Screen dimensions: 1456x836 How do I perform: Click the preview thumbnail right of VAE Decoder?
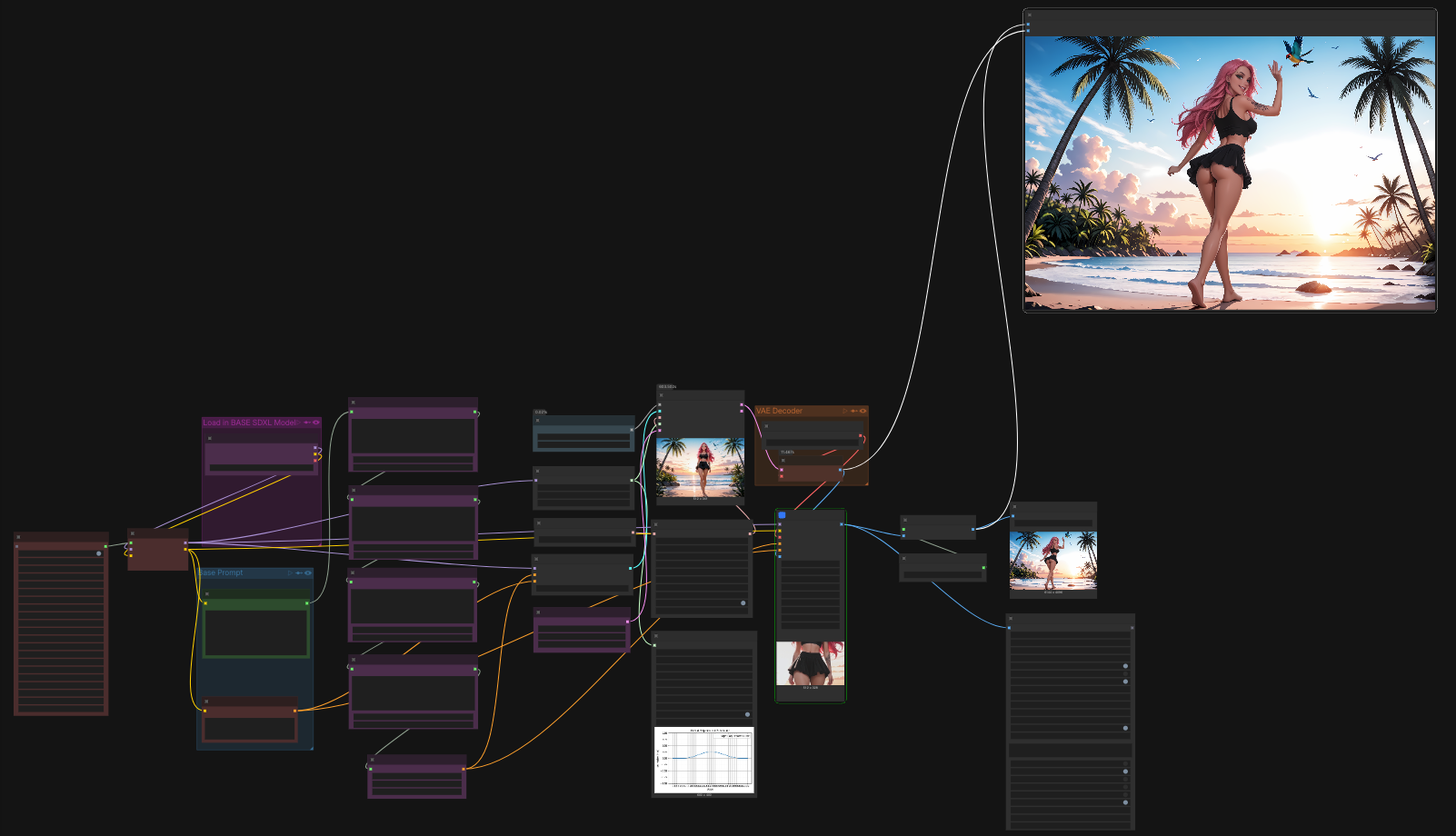click(1053, 561)
